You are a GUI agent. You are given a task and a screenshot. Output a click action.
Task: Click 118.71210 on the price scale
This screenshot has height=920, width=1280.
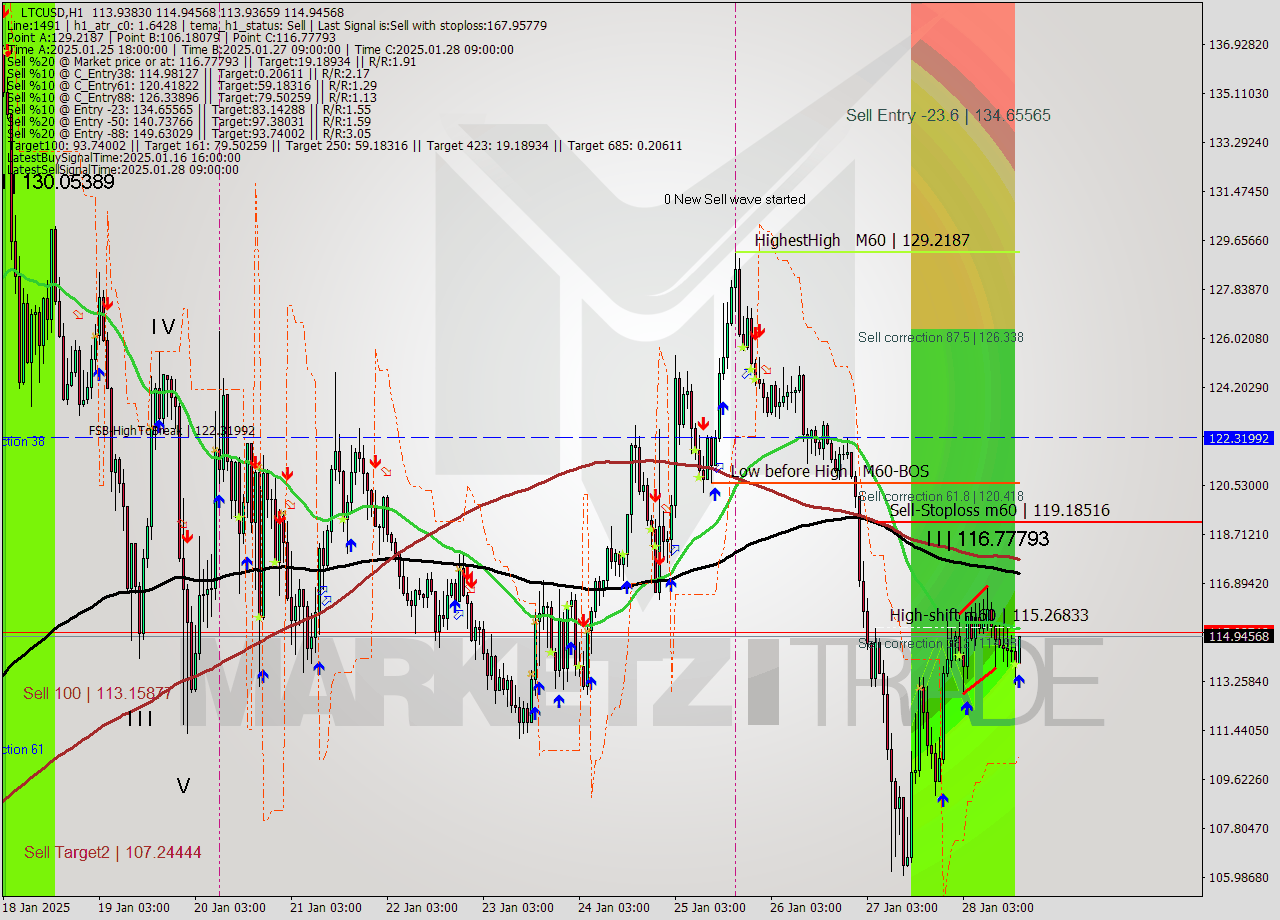[1238, 534]
